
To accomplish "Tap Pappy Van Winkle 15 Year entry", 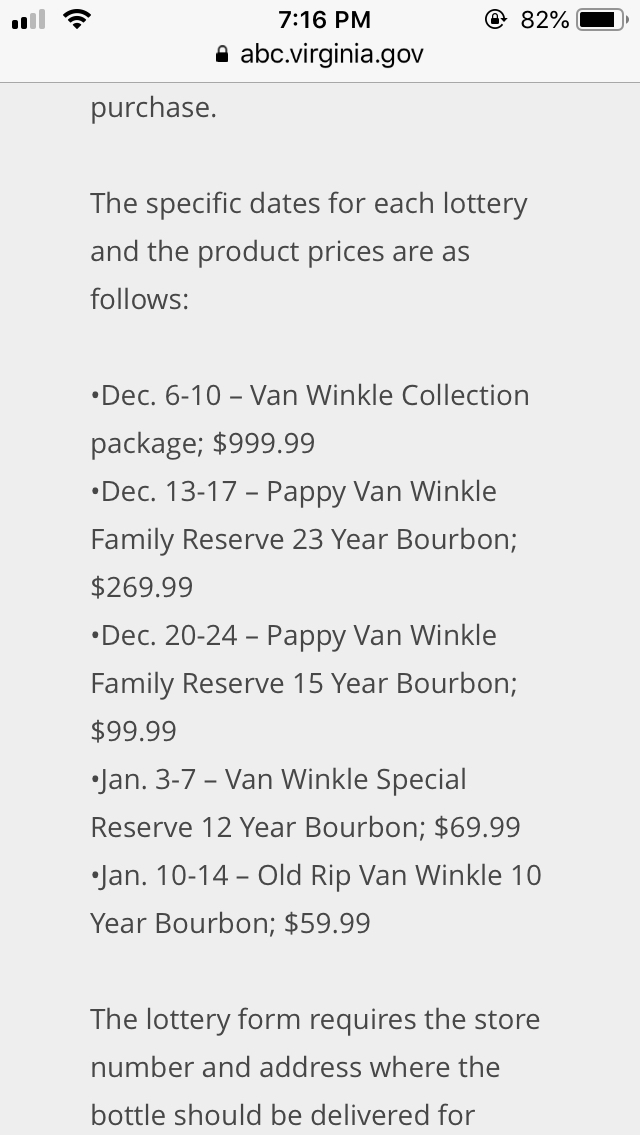I will click(304, 683).
